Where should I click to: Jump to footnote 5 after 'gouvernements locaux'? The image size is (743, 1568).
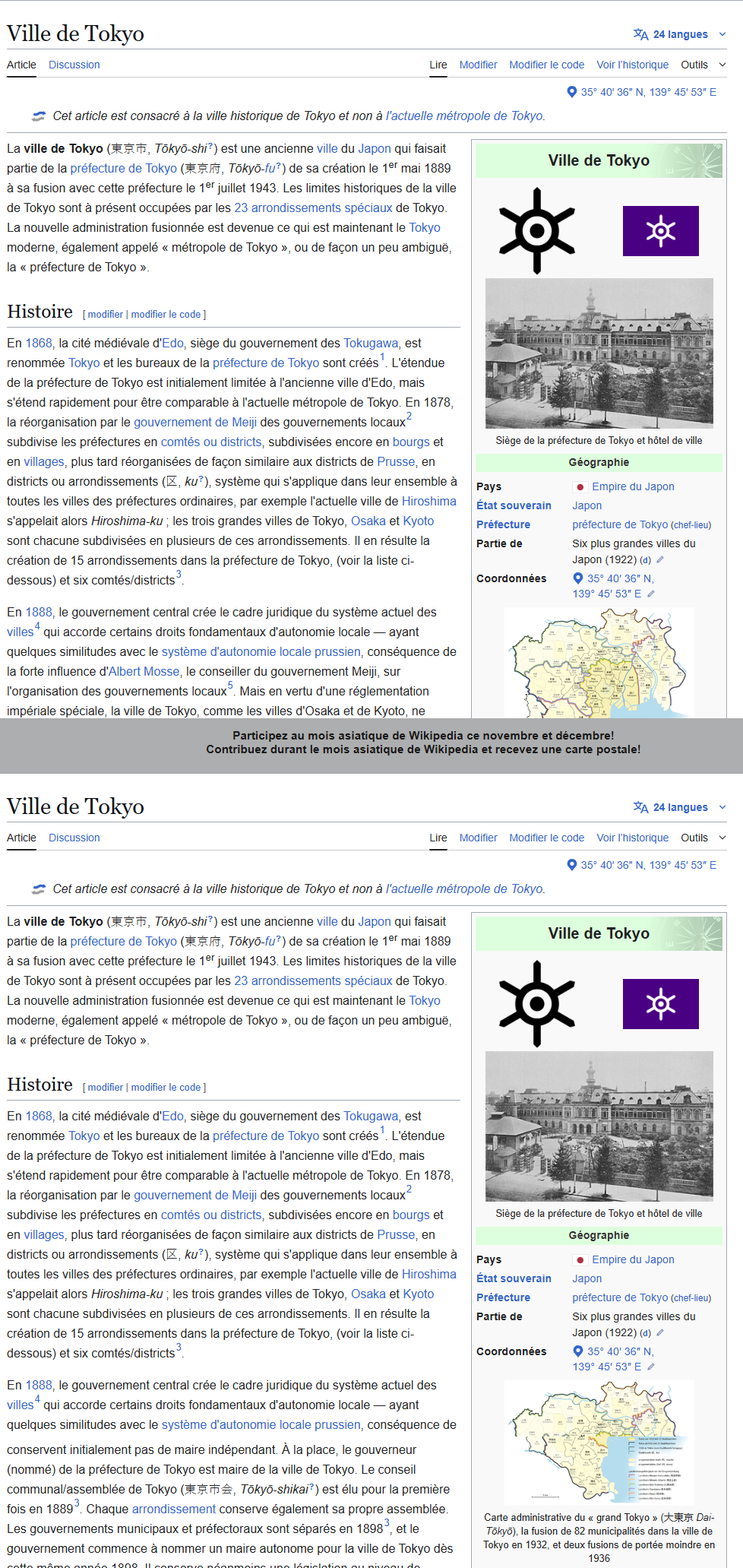(x=230, y=686)
